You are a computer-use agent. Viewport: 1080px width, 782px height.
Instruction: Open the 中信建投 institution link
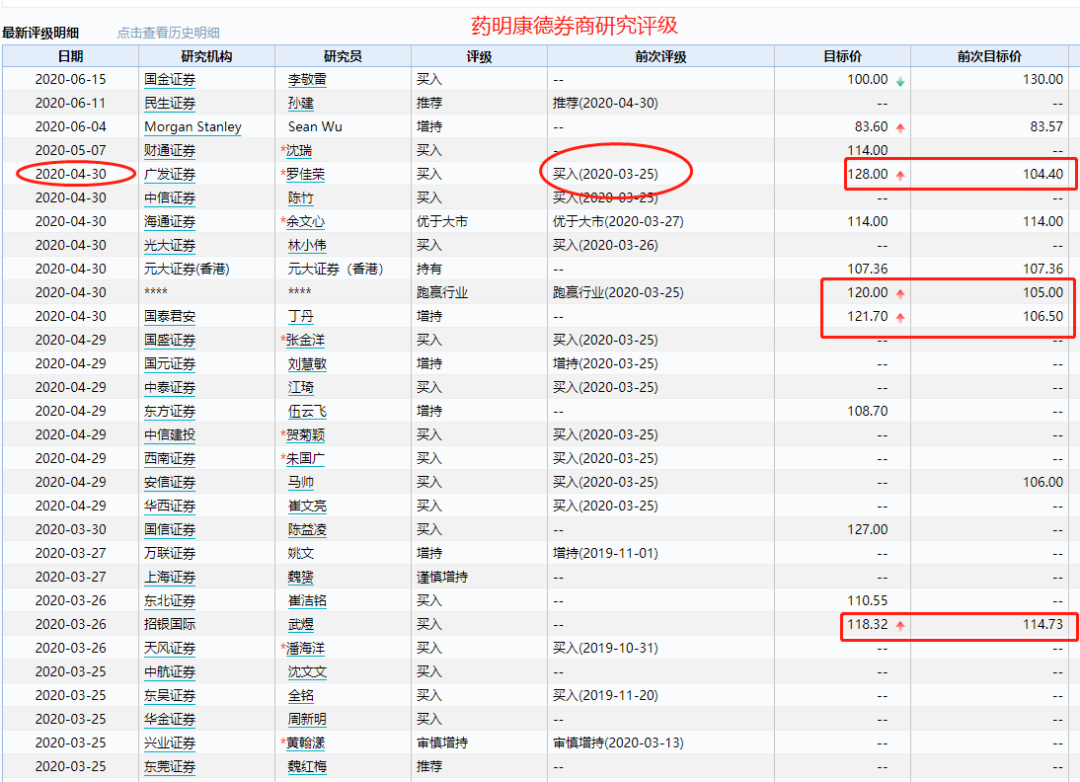169,435
